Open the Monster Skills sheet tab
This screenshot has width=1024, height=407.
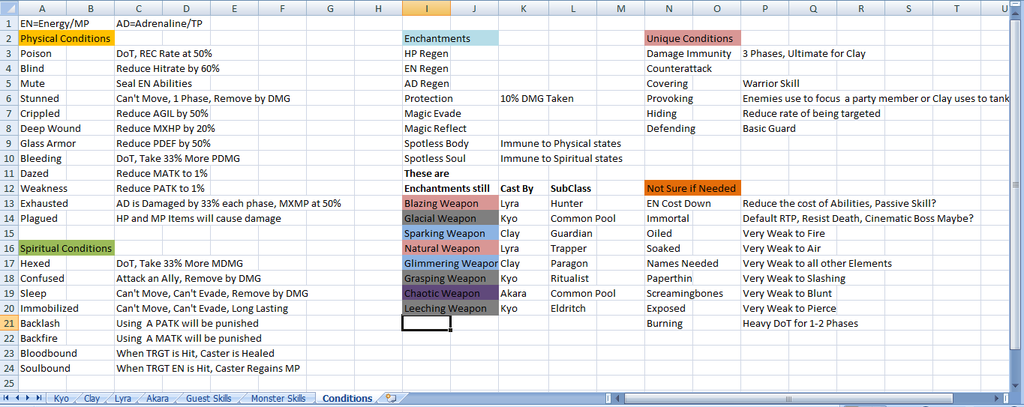point(276,398)
